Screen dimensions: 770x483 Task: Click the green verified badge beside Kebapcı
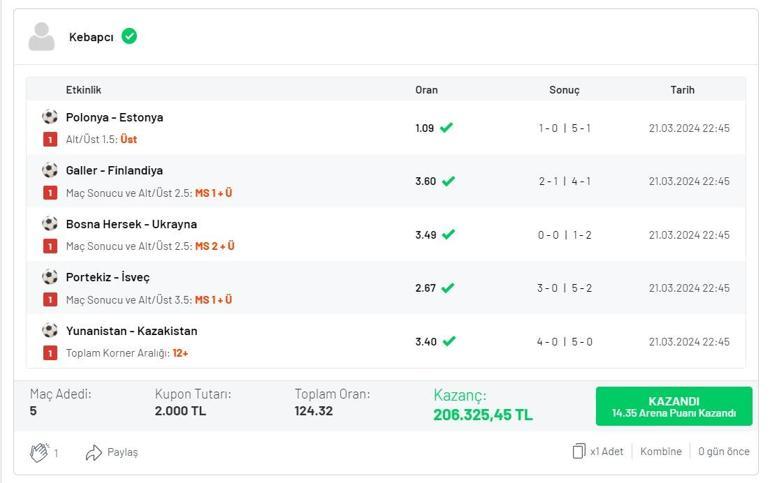[x=129, y=36]
